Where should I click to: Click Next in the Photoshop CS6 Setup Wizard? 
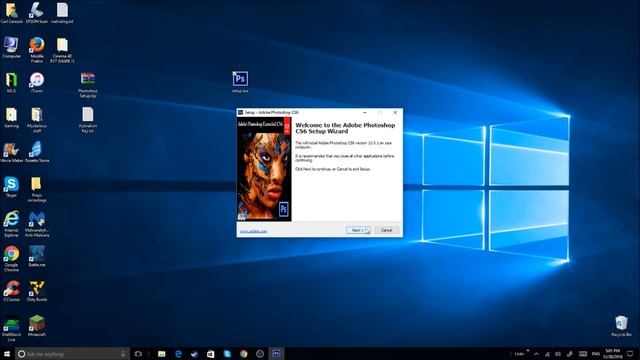click(x=358, y=230)
